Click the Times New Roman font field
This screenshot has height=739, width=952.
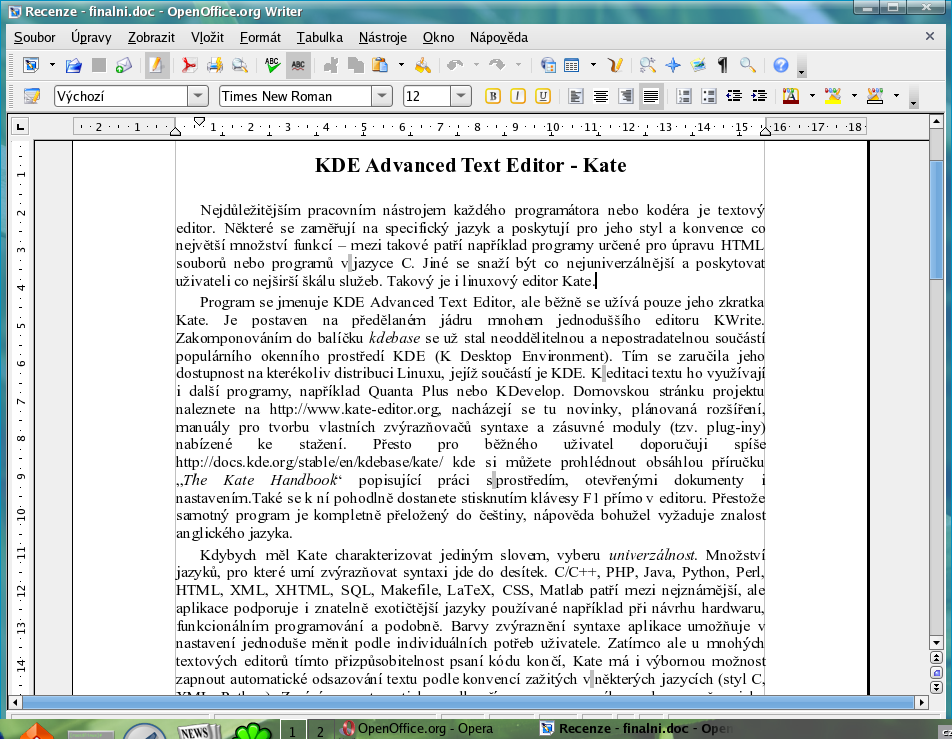click(x=295, y=96)
